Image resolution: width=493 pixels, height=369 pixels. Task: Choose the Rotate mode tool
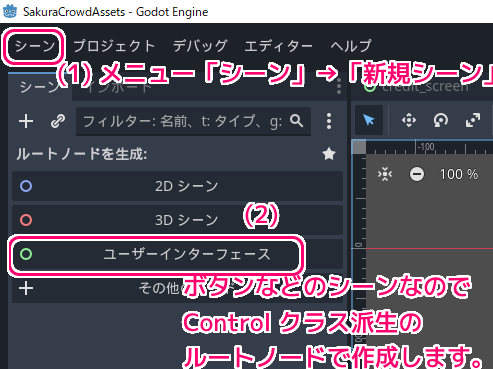441,120
